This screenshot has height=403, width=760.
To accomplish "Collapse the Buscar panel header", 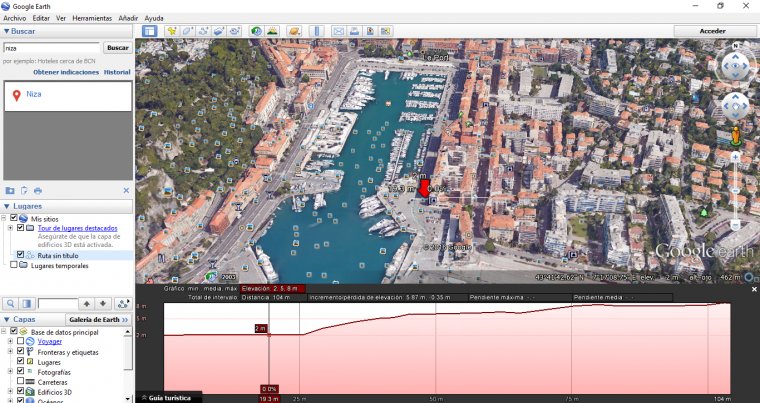I will [x=67, y=31].
